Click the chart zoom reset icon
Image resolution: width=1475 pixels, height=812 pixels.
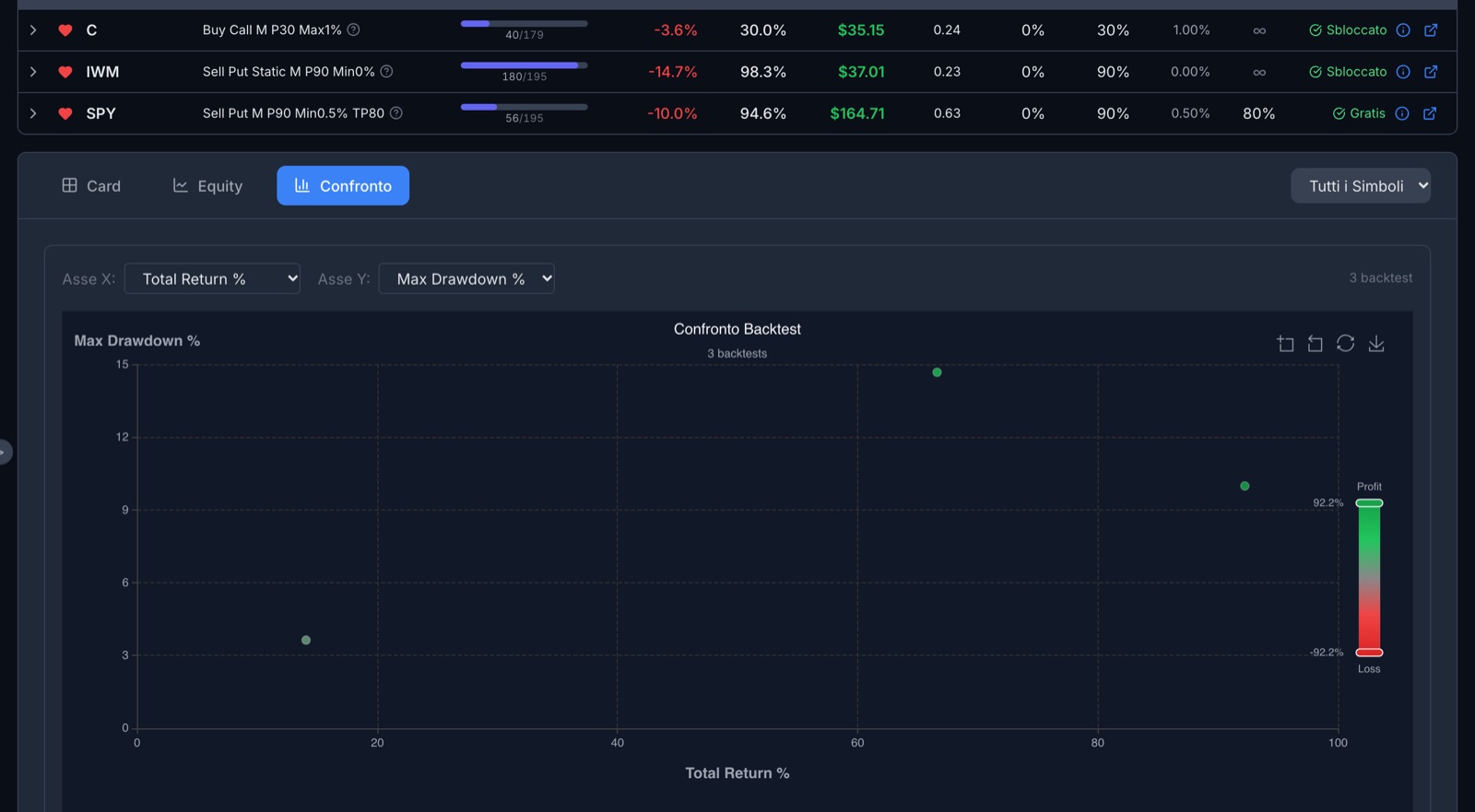pyautogui.click(x=1316, y=344)
